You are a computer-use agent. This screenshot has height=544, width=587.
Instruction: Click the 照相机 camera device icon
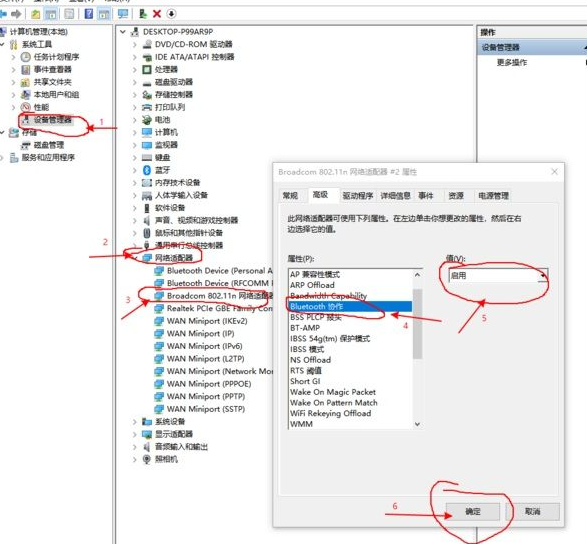(x=147, y=459)
